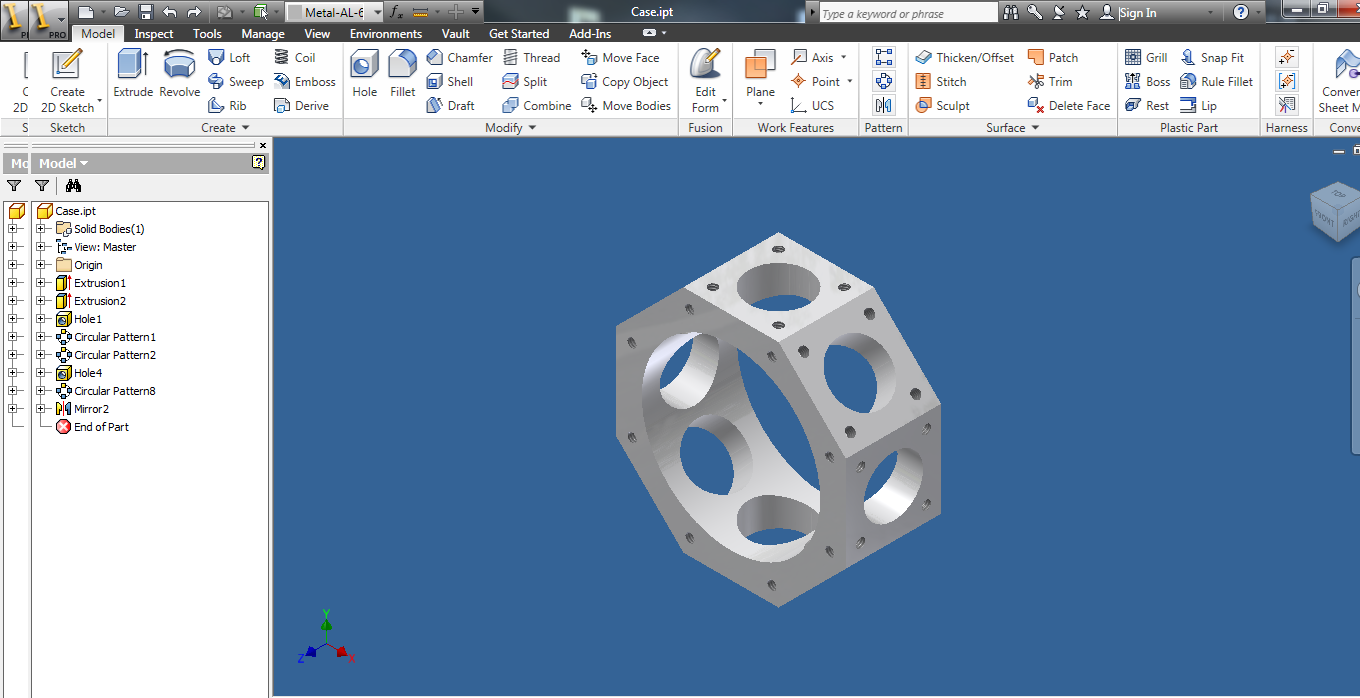Select the Grill plastic feature
Image resolution: width=1360 pixels, height=698 pixels.
[x=1146, y=58]
